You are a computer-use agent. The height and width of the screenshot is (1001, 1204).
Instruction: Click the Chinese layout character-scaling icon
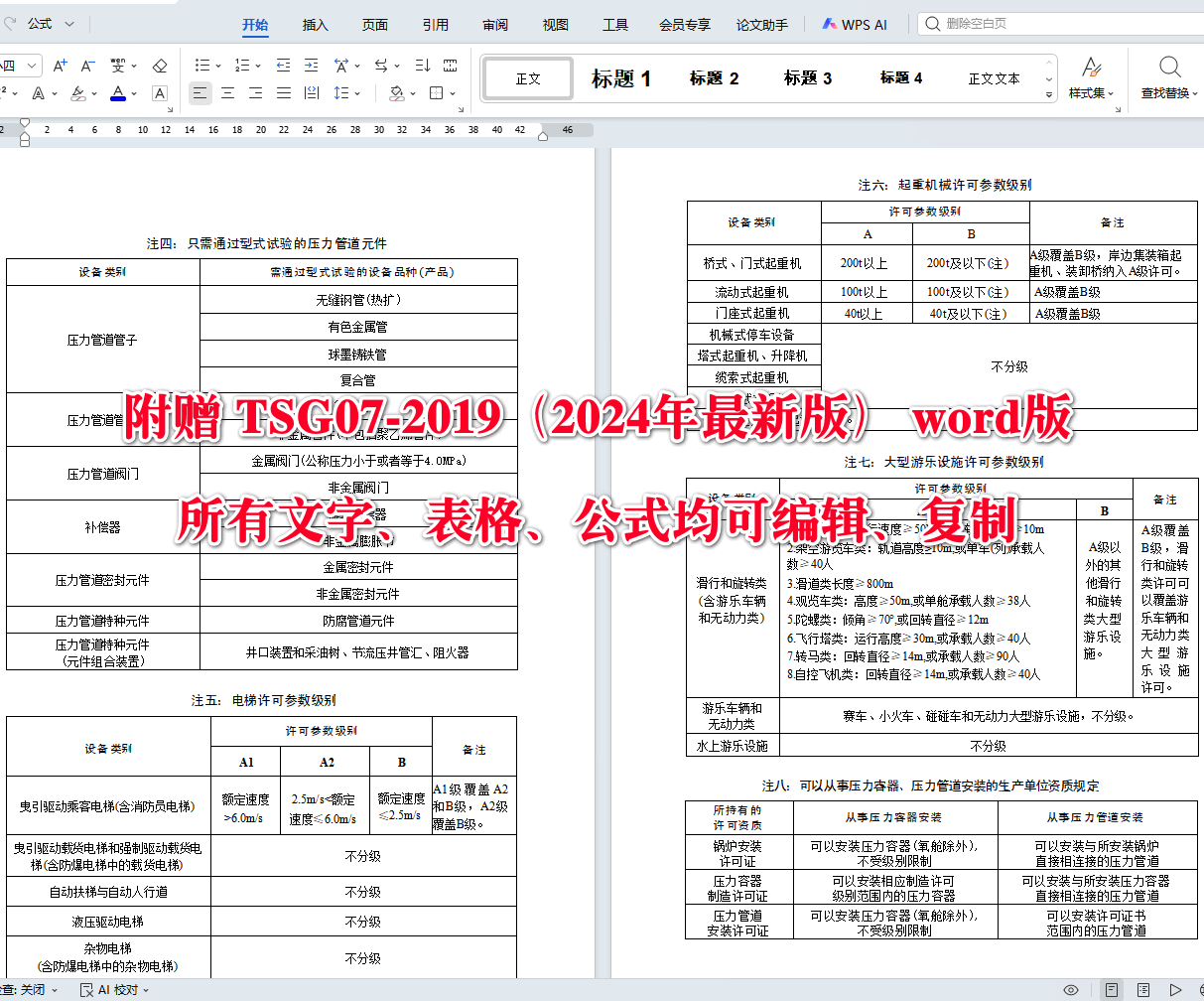pyautogui.click(x=341, y=66)
